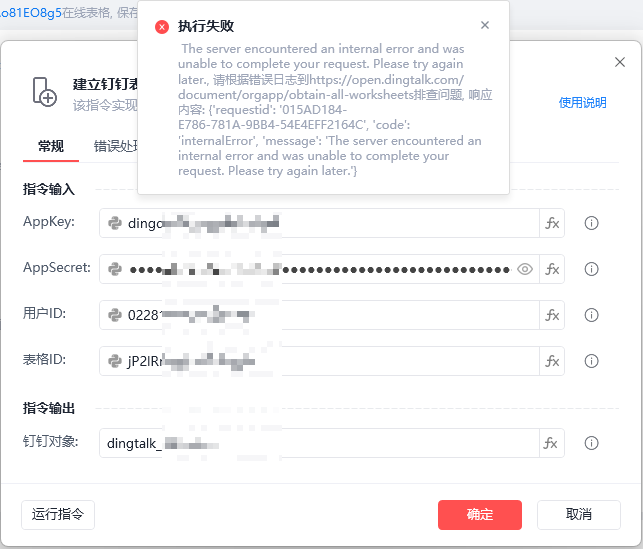Click Python mode icon in AppKey field

[114, 223]
